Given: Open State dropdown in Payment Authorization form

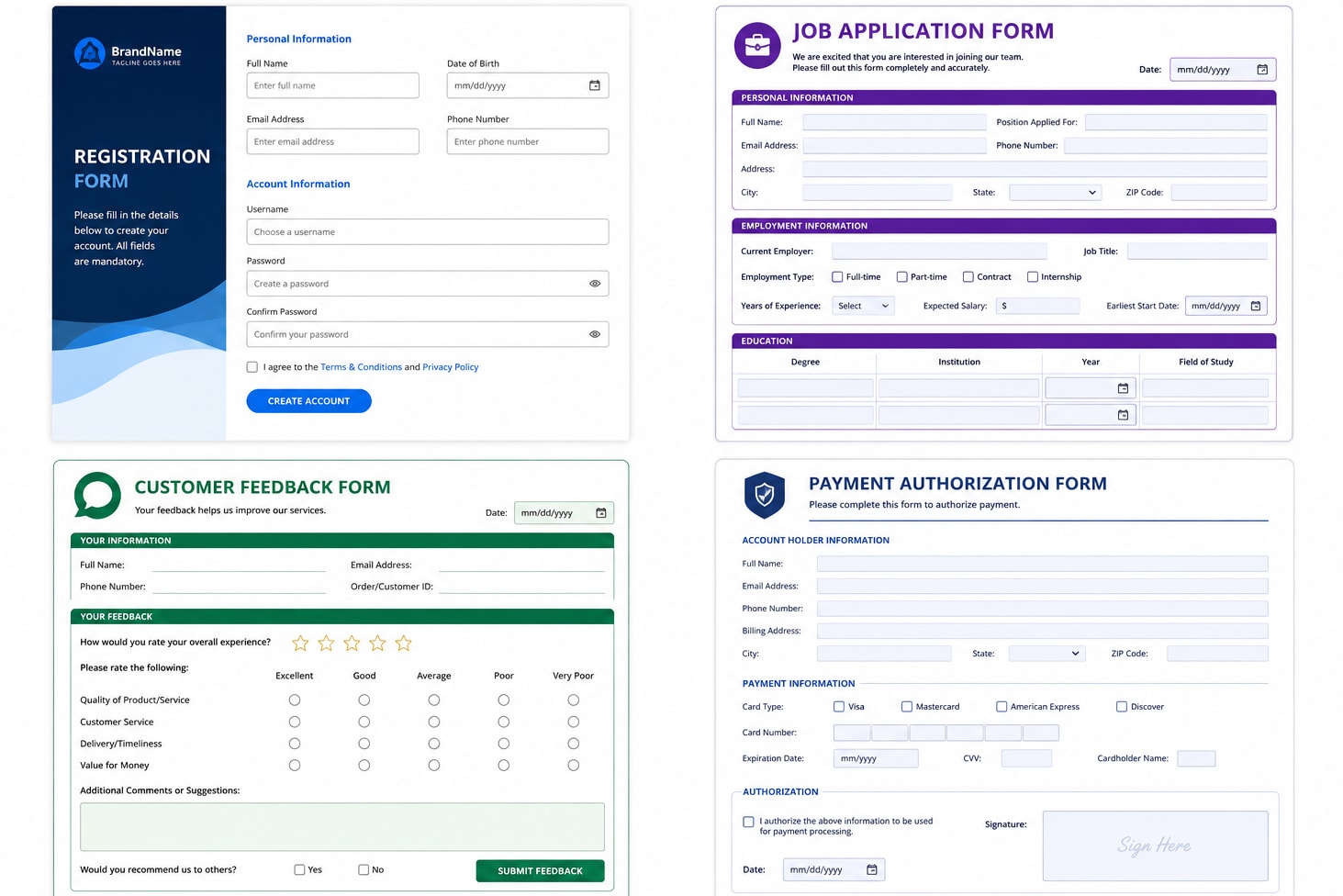Looking at the screenshot, I should point(1047,654).
